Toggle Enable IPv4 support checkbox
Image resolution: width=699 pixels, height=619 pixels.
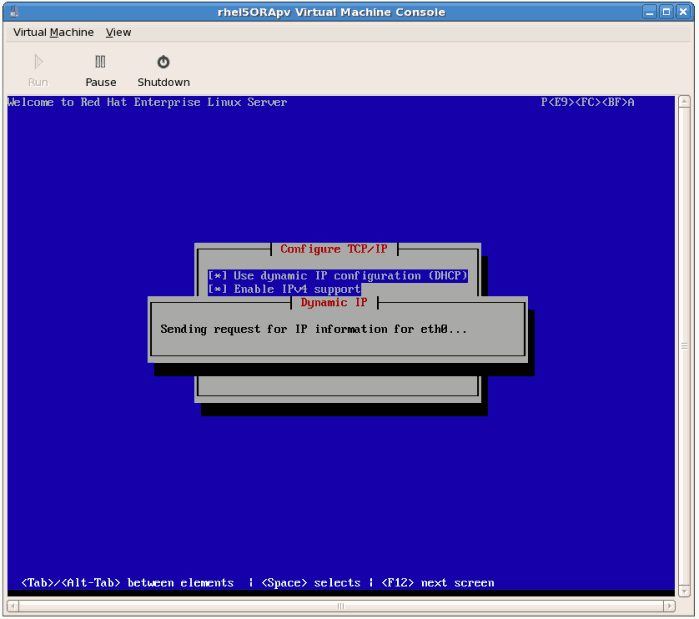tap(218, 289)
